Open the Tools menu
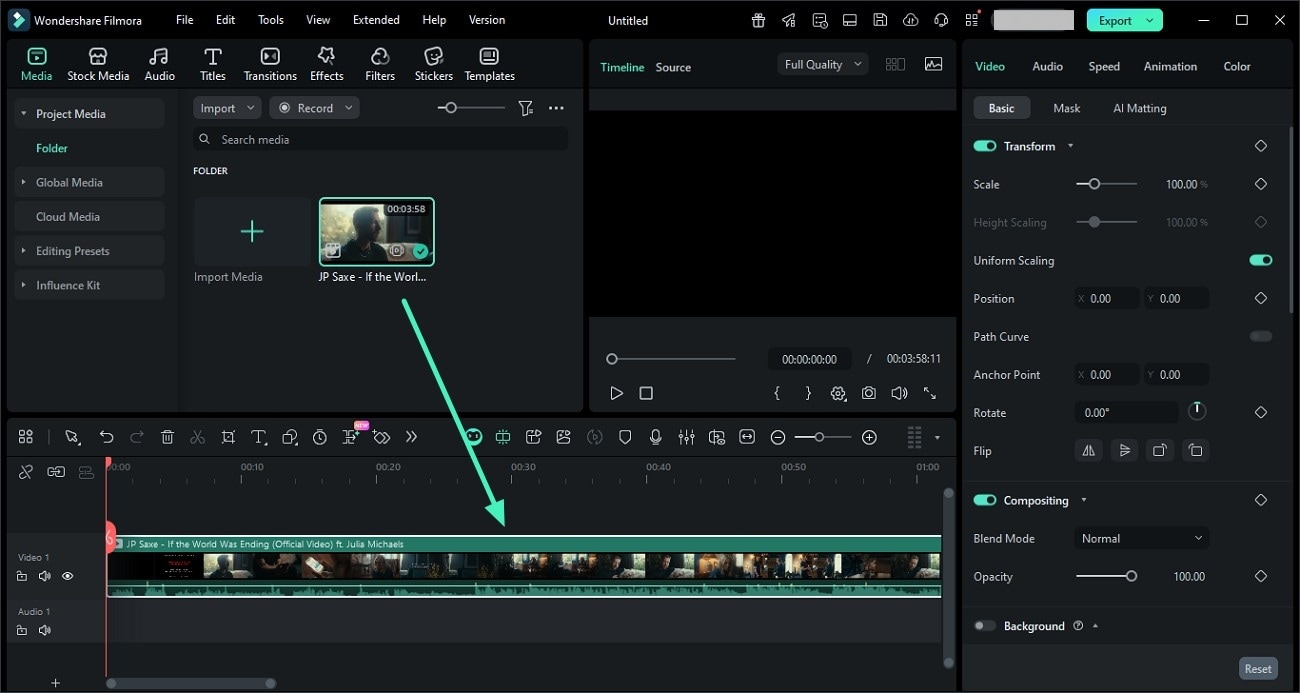 269,19
